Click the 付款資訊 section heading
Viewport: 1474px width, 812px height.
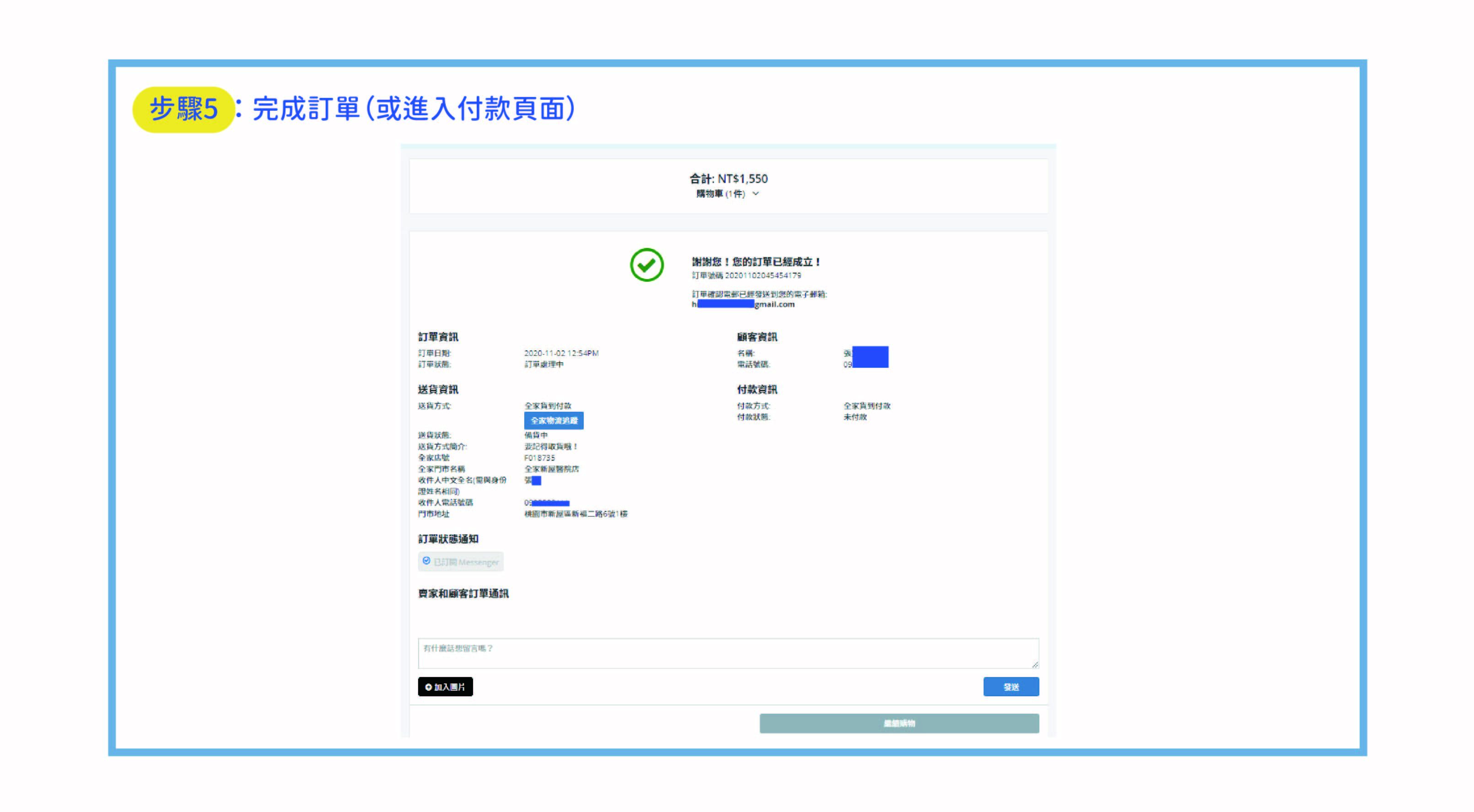click(x=757, y=390)
